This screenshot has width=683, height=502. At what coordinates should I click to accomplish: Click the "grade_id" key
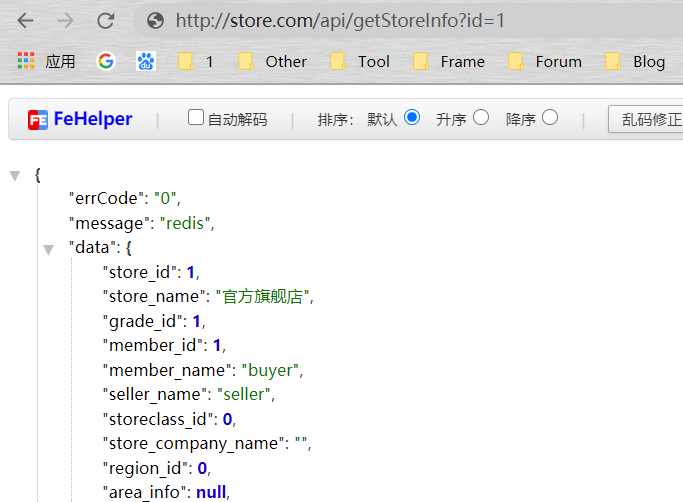[142, 322]
